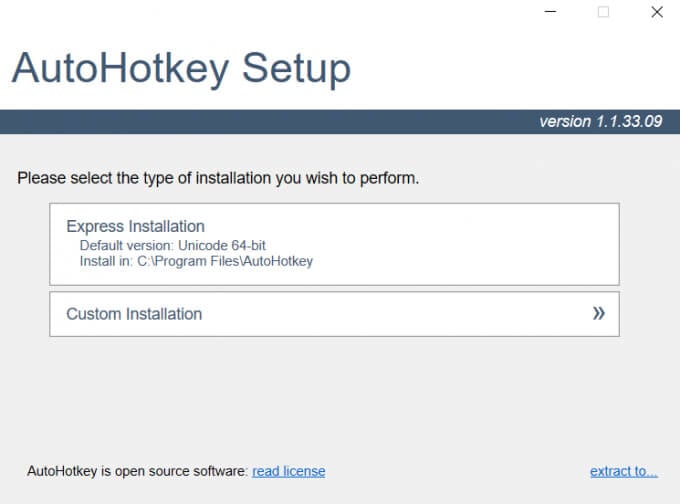
Task: Follow the extract to... link
Action: coord(623,471)
